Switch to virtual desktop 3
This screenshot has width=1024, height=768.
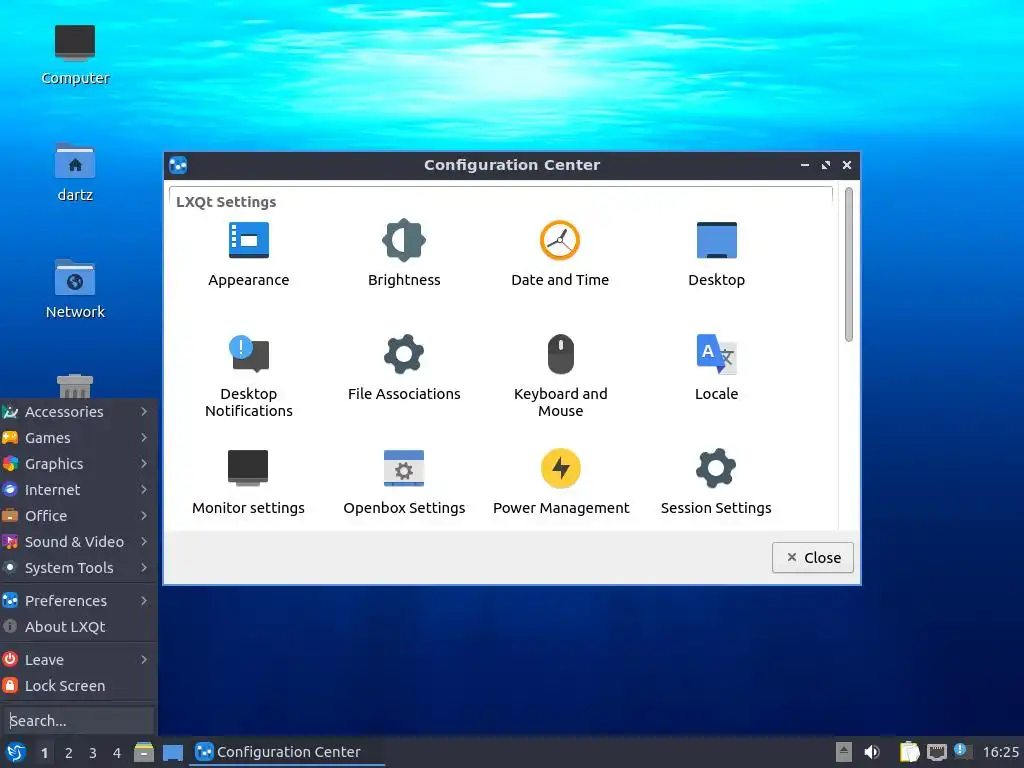click(93, 753)
